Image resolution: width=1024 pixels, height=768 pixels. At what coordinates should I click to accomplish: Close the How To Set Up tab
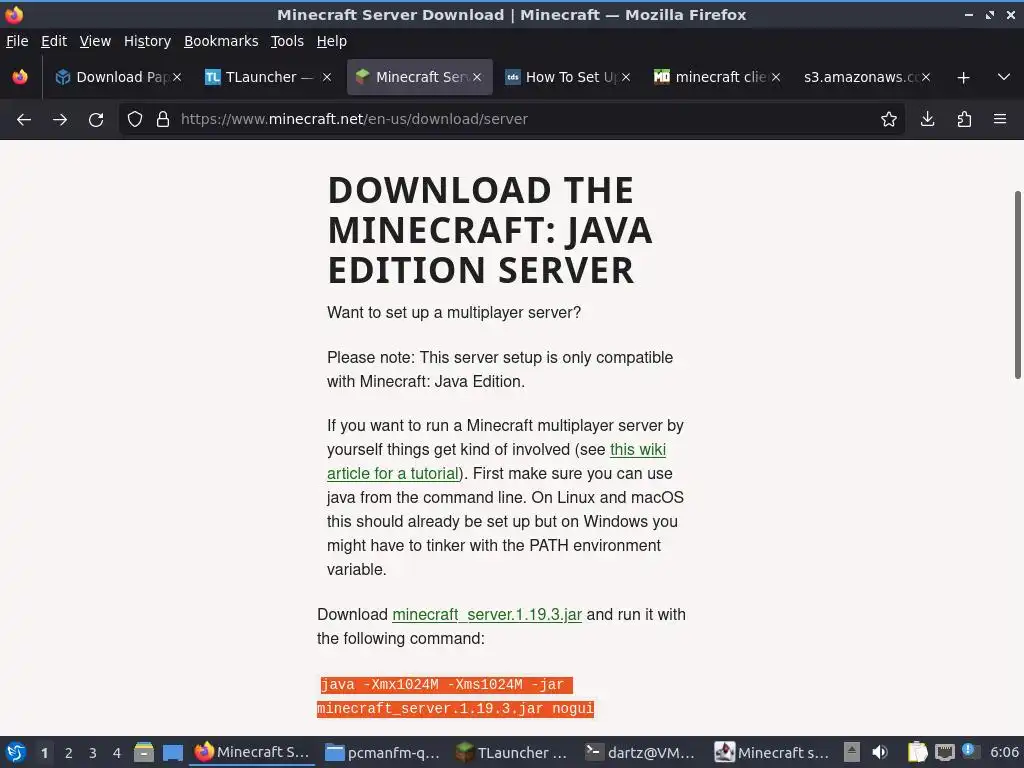click(626, 77)
